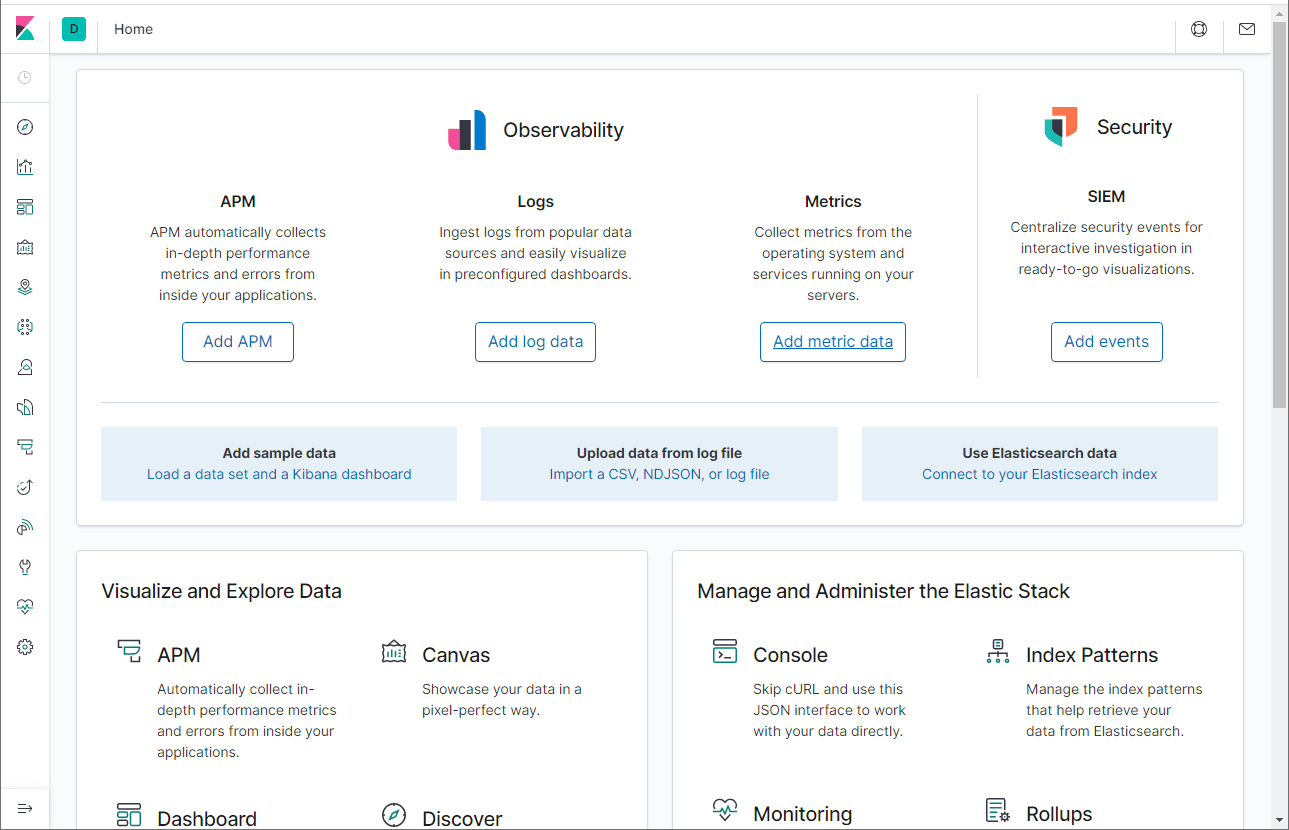Open Logs from the sidebar icon
Screen dimensions: 1289x830
[x=25, y=407]
